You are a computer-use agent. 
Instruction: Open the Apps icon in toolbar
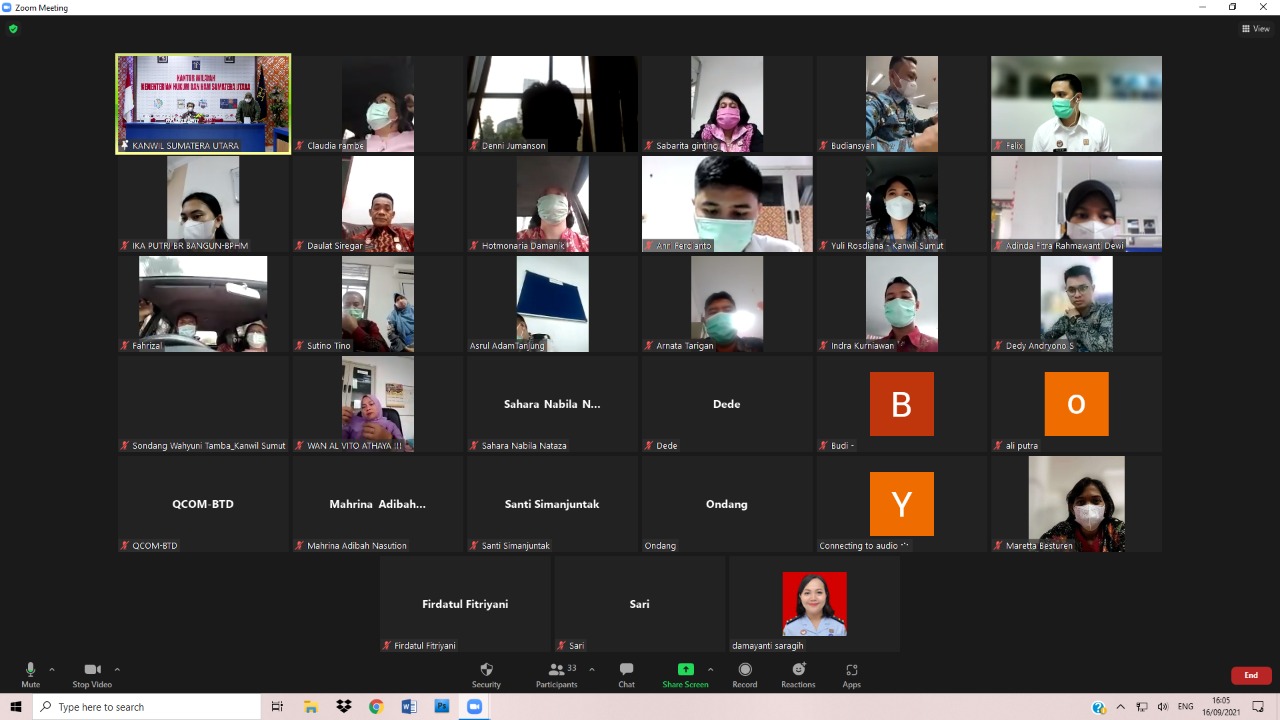click(851, 675)
